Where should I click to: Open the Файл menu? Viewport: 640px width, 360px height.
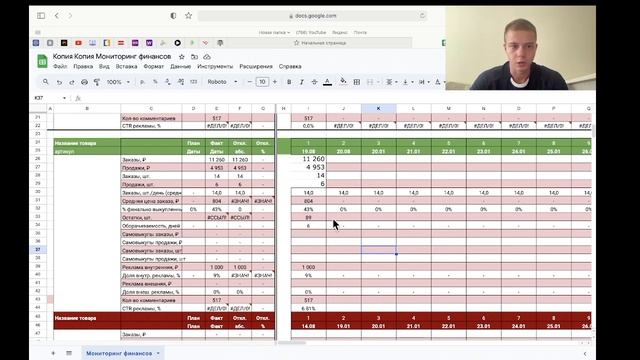pos(60,66)
